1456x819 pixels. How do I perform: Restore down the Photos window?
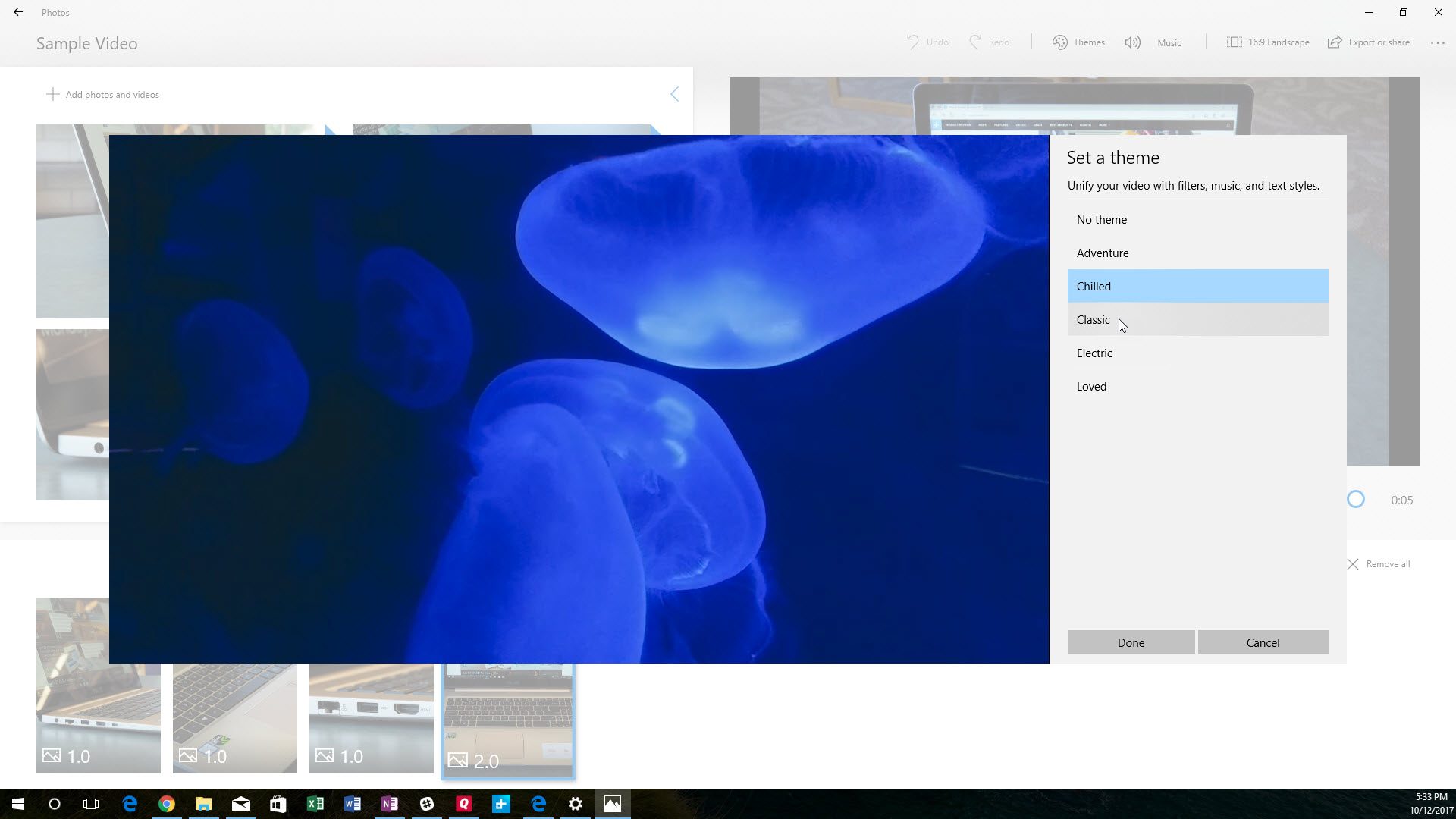[x=1404, y=12]
